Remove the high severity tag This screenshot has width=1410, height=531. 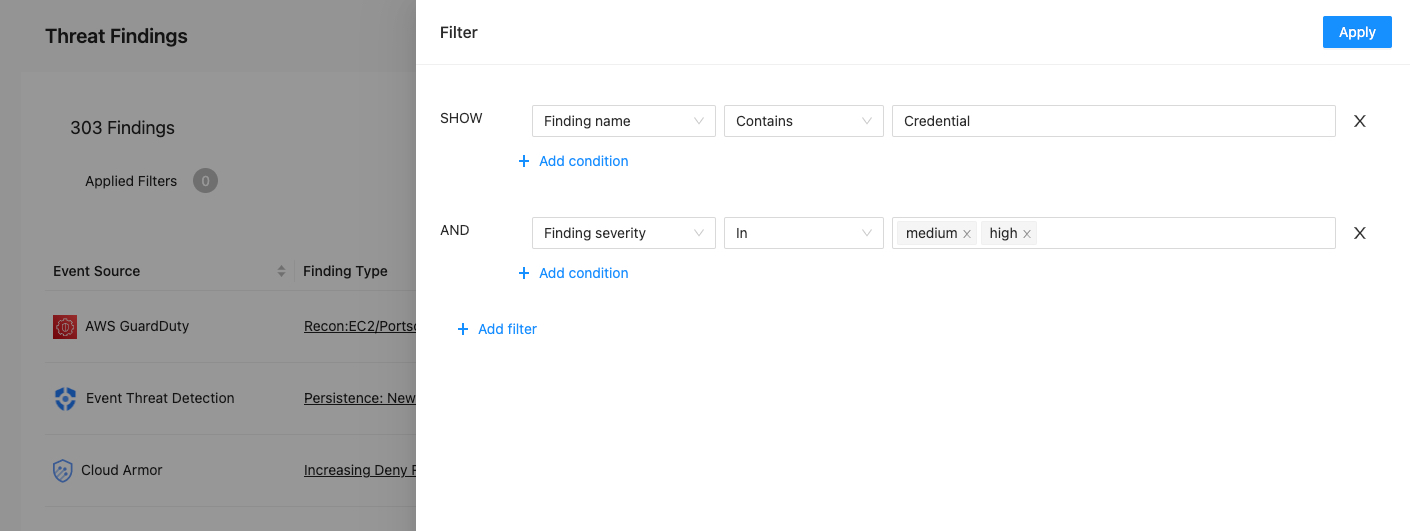click(1027, 234)
